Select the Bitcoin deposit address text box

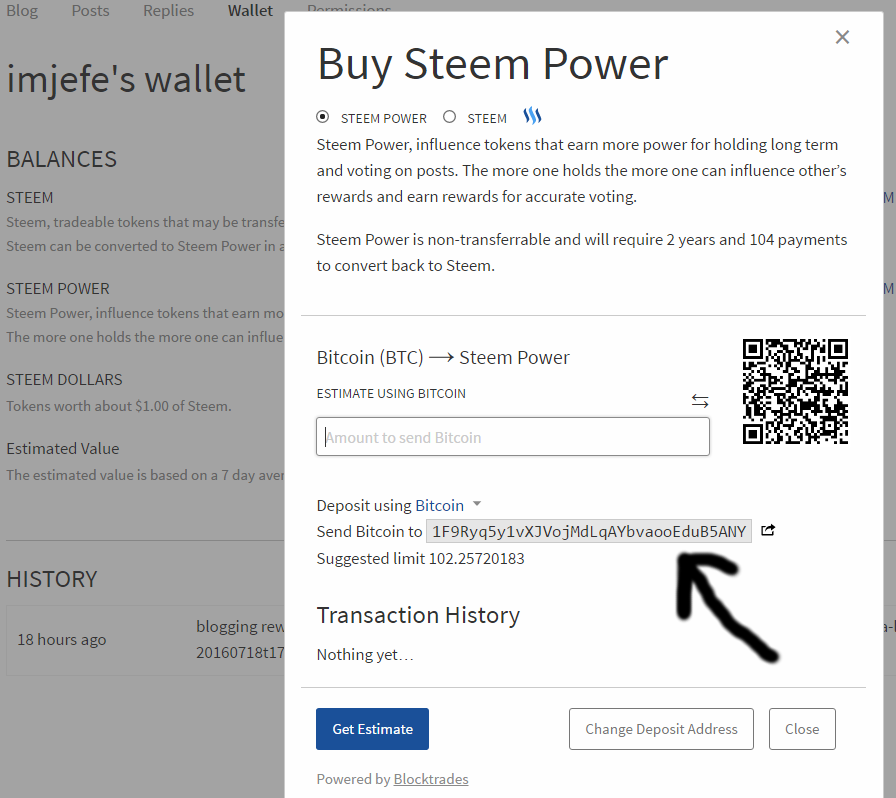point(589,531)
